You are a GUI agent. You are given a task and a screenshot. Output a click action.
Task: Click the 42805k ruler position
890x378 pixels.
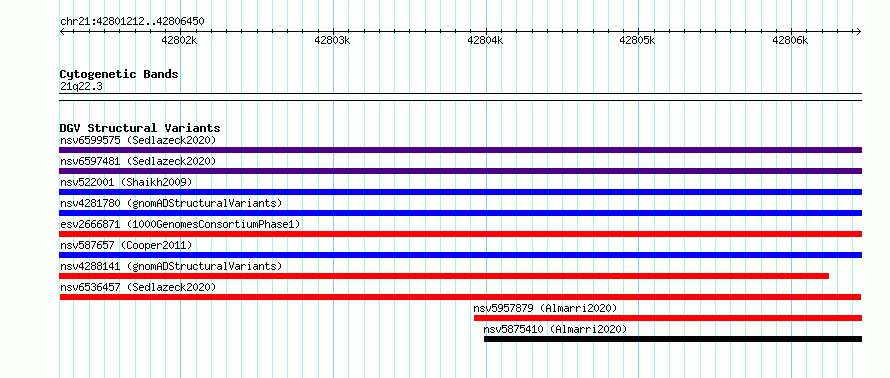point(637,40)
